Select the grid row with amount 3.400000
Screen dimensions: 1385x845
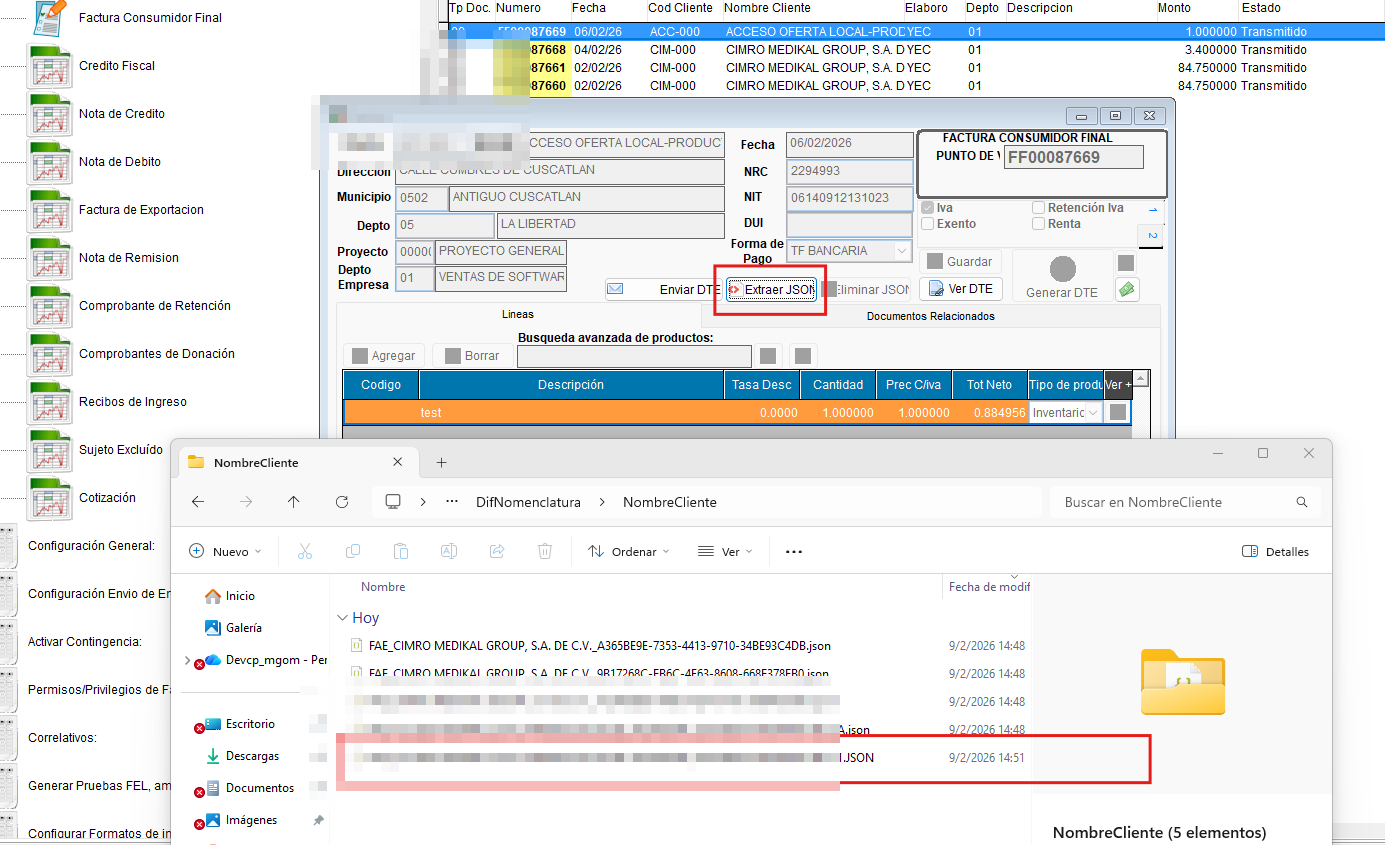tap(915, 50)
